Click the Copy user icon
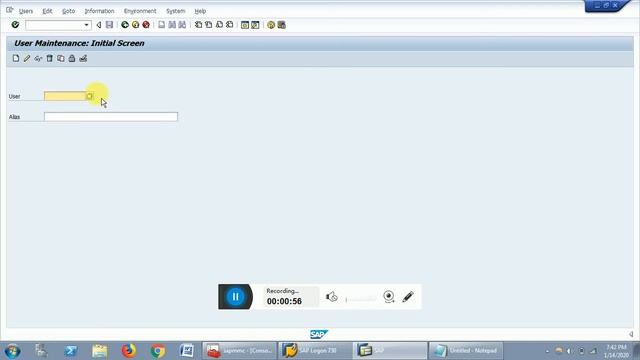The width and height of the screenshot is (640, 360). click(61, 58)
